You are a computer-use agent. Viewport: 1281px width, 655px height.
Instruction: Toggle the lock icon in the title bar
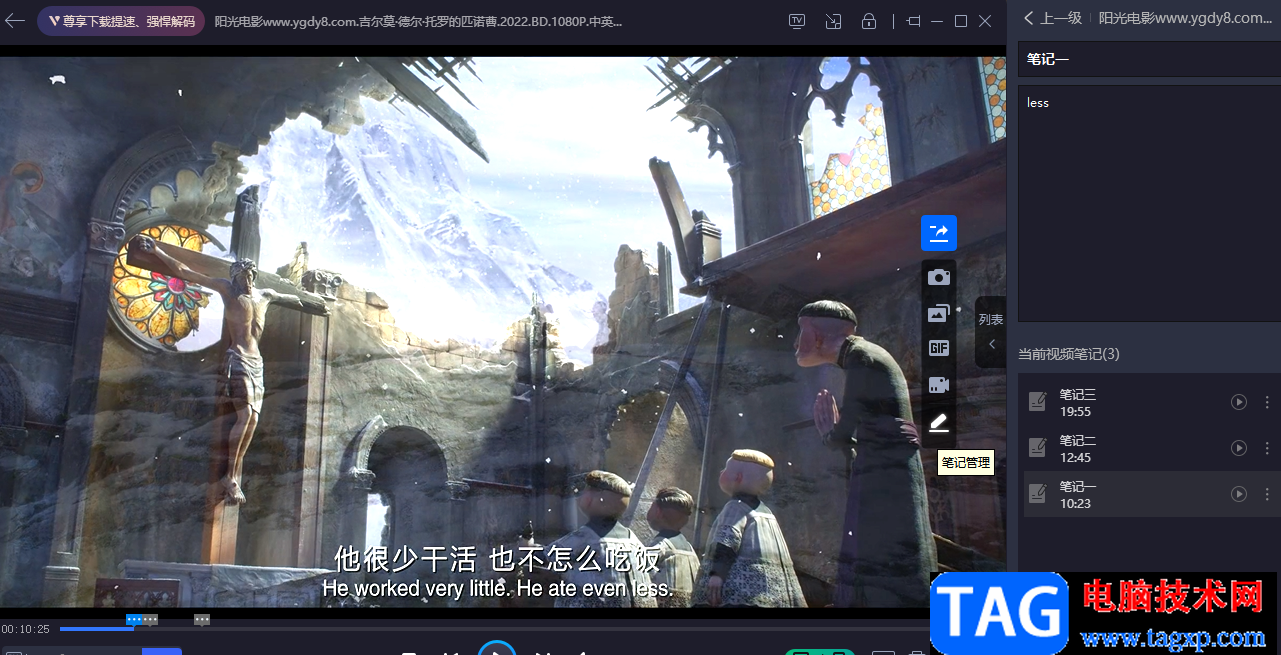click(x=869, y=21)
